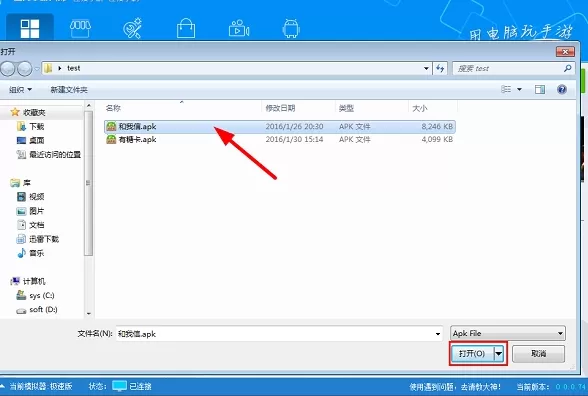Click the navigation pane scroll up arrow
This screenshot has width=588, height=396.
tap(89, 105)
